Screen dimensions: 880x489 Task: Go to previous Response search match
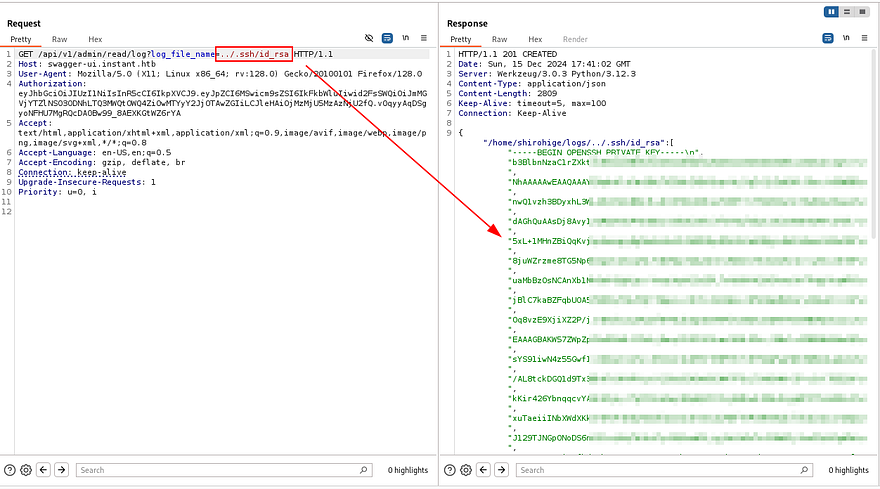(x=484, y=469)
